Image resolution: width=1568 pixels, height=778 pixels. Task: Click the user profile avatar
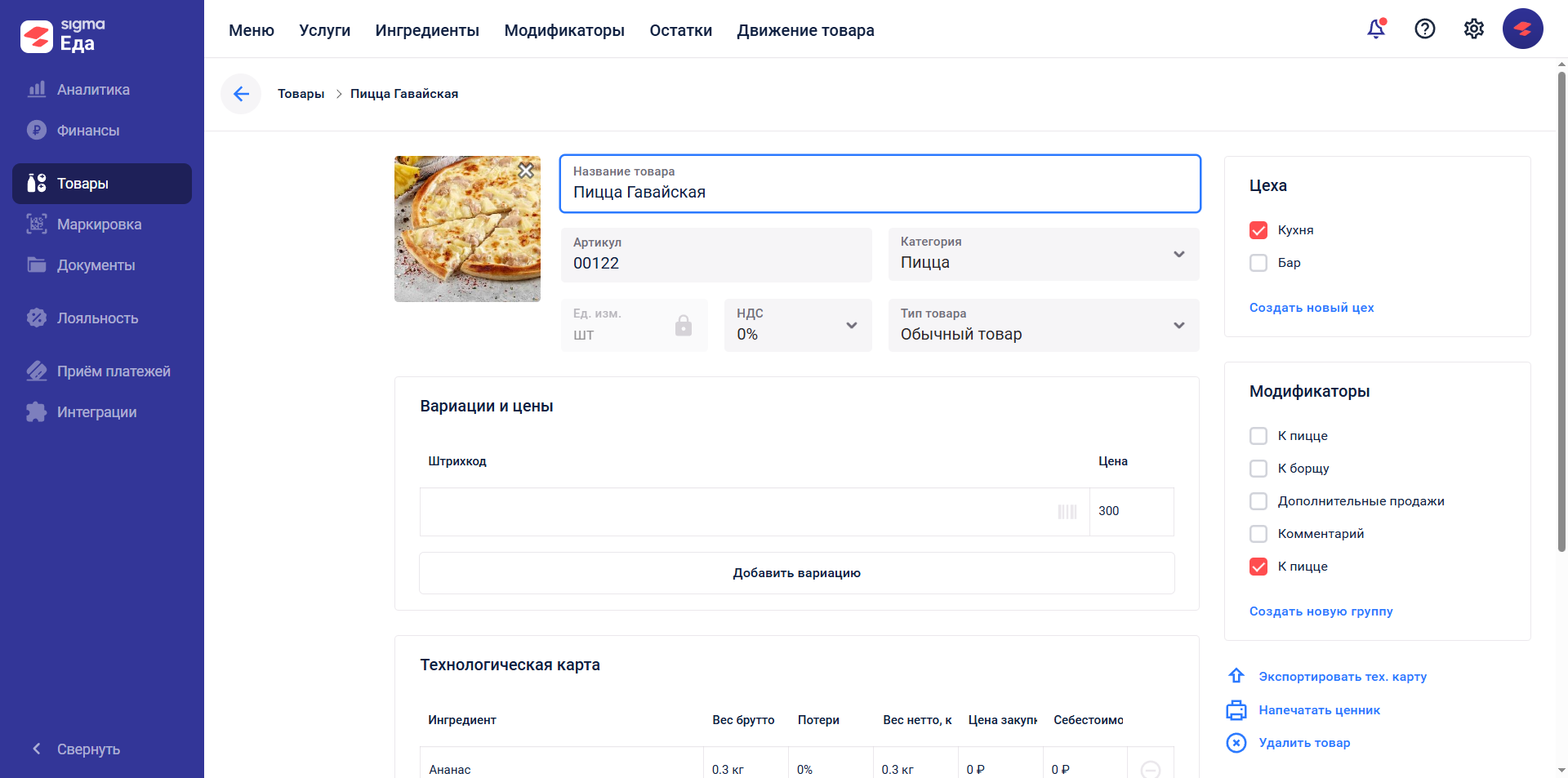1522,29
